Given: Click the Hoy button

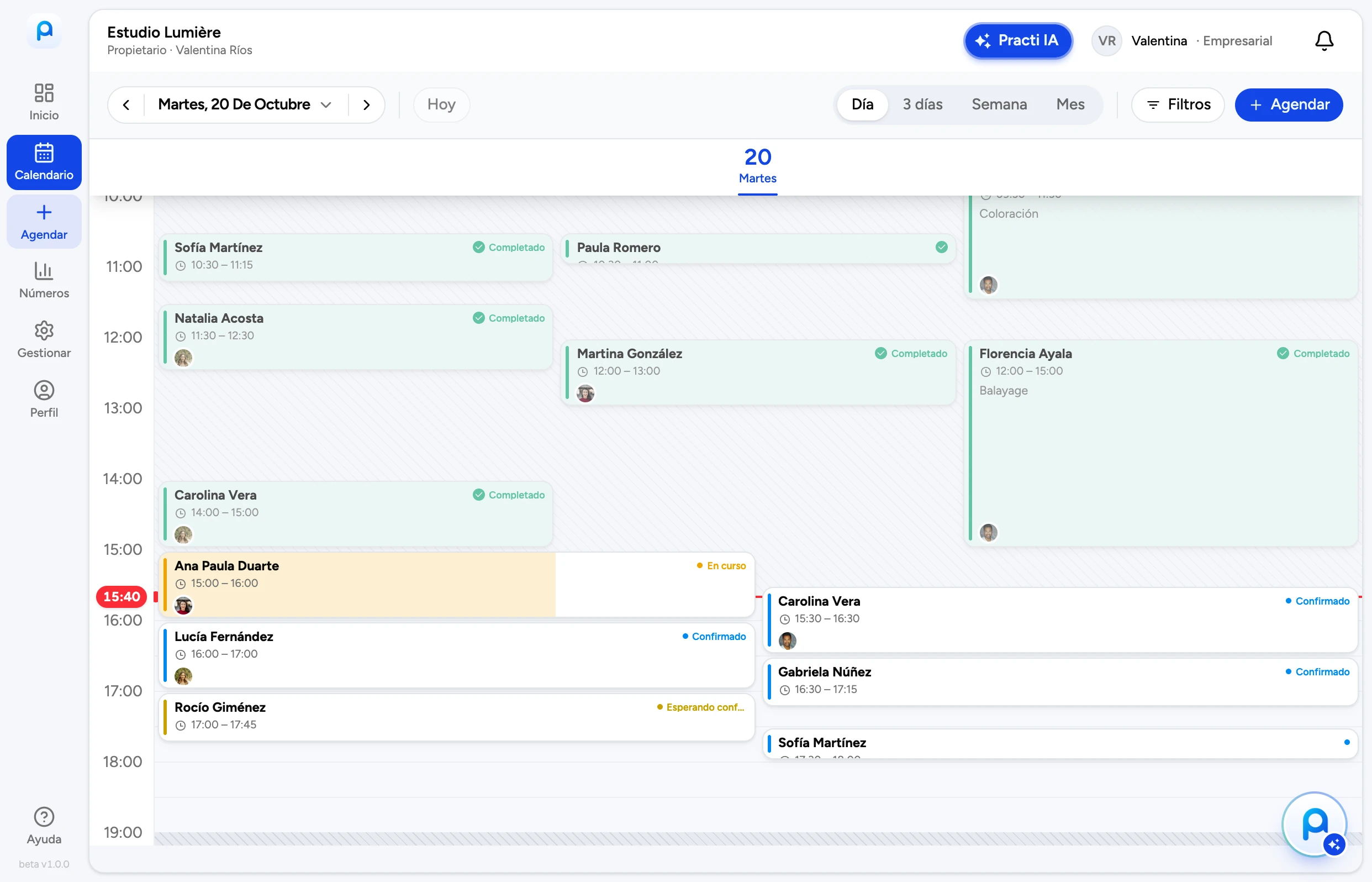Looking at the screenshot, I should coord(441,105).
